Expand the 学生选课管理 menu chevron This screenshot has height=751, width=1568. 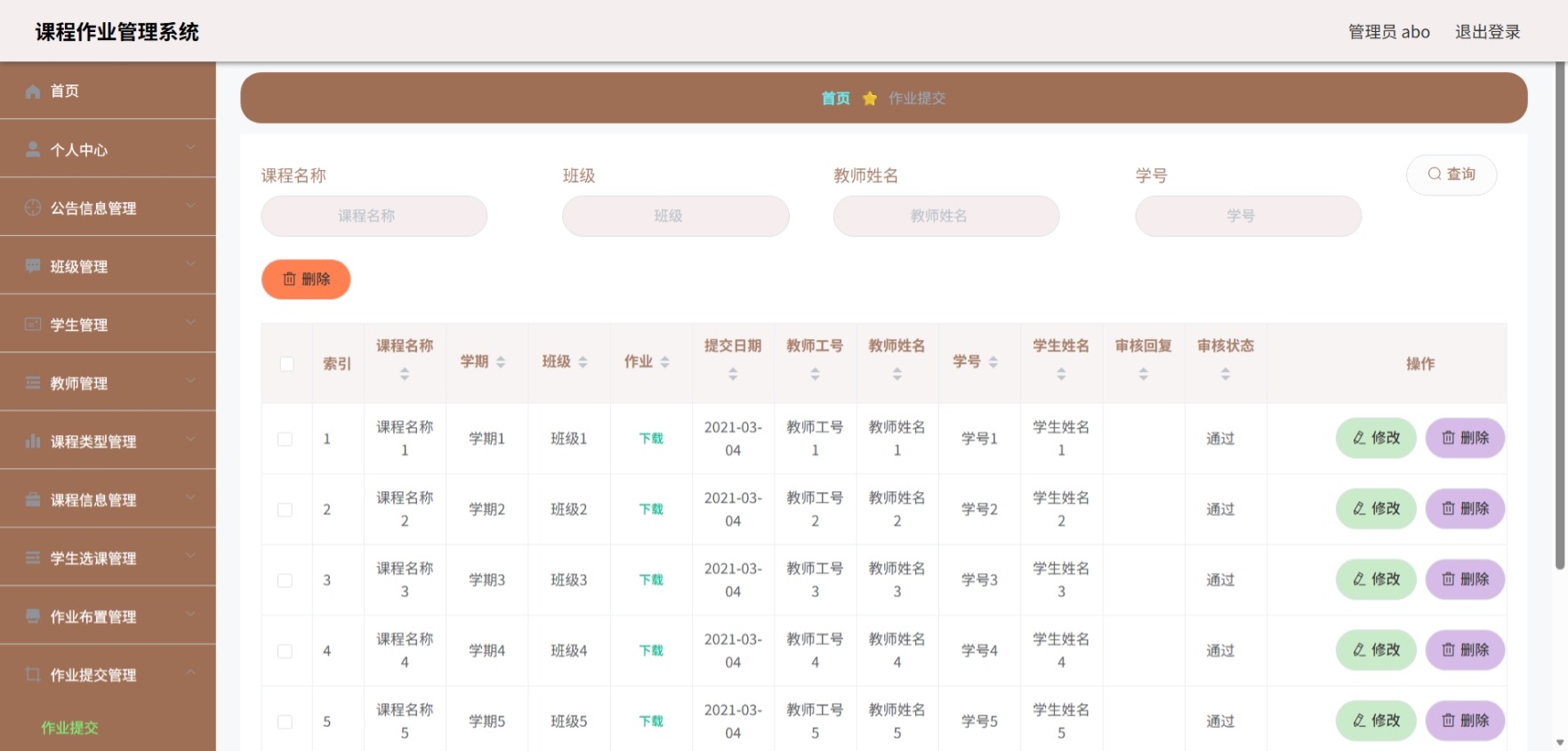[x=190, y=555]
